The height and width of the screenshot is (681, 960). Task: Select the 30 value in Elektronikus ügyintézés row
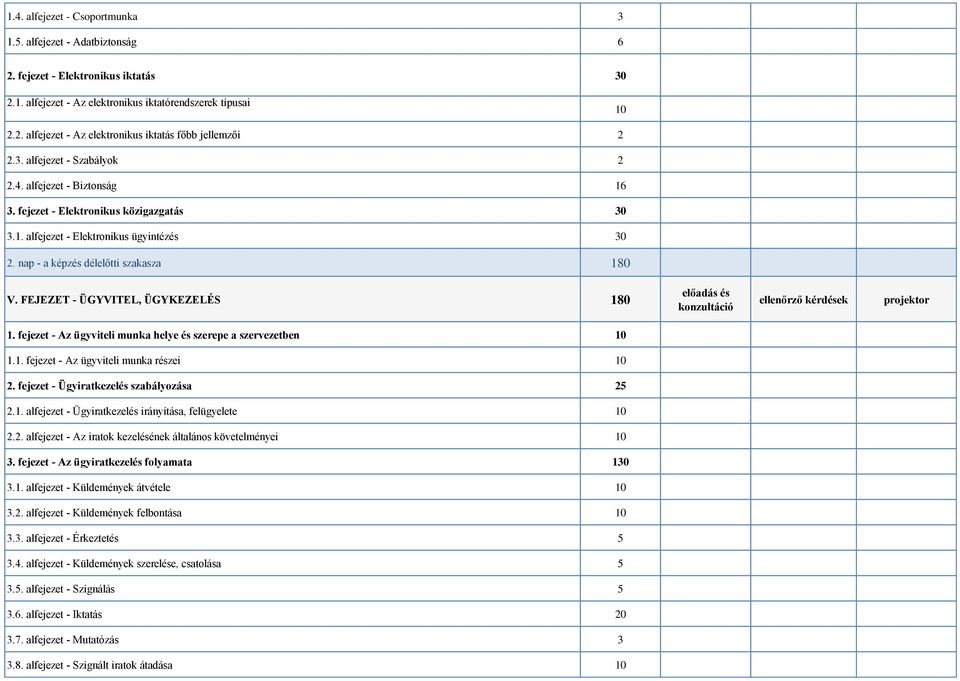620,236
